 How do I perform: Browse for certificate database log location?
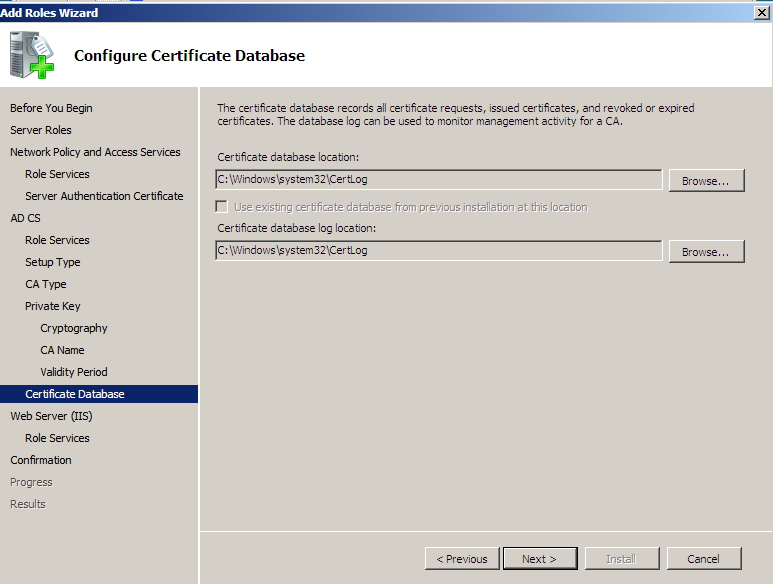click(x=706, y=252)
